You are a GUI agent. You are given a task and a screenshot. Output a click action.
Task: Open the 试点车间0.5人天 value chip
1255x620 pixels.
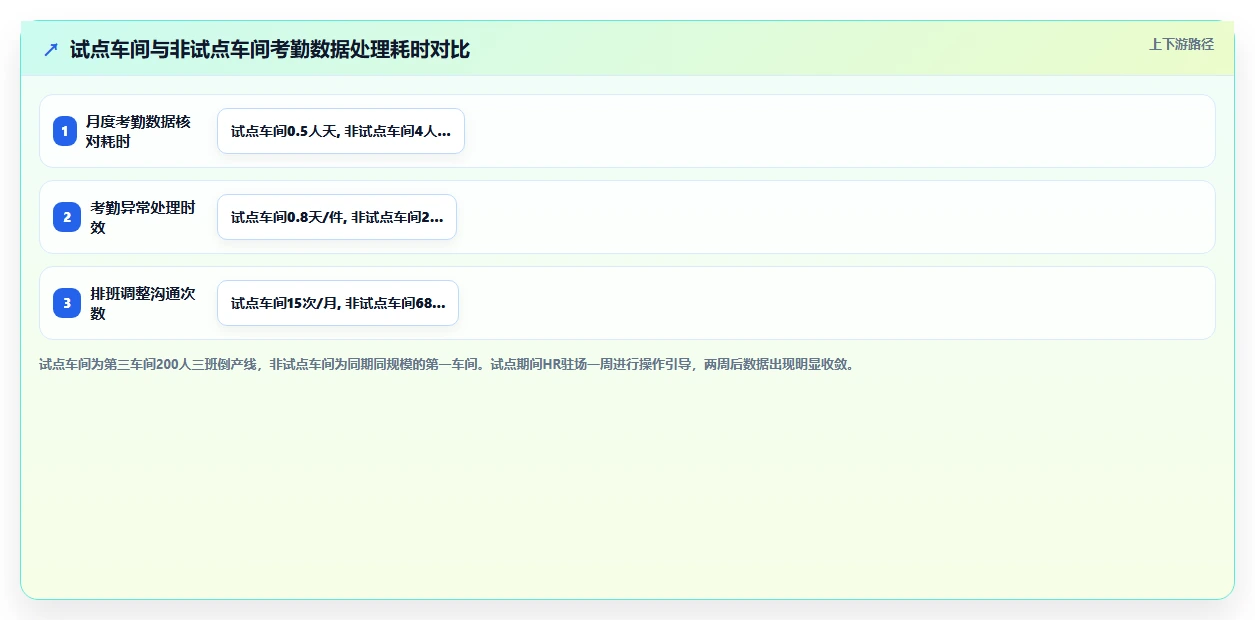[x=341, y=131]
